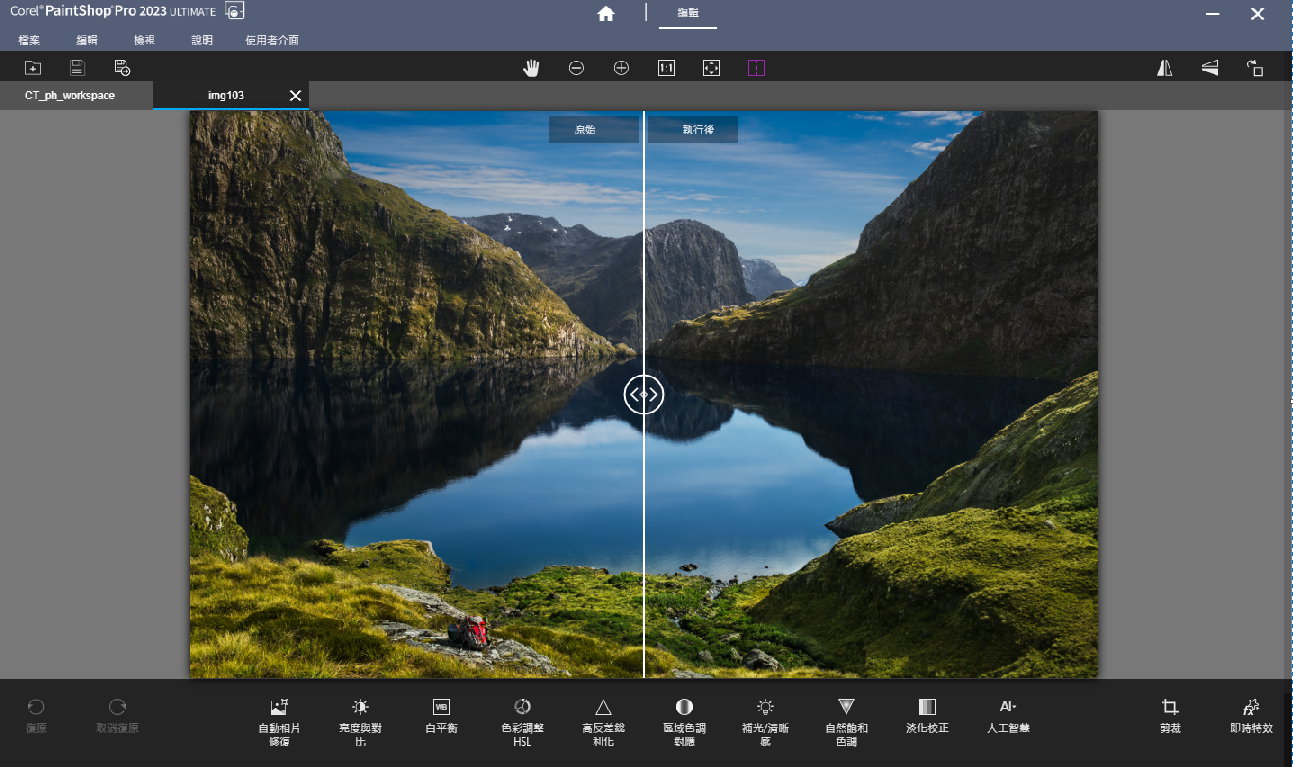Image resolution: width=1293 pixels, height=767 pixels.
Task: Open 色彩調整 HSL adjustment
Action: coord(522,722)
